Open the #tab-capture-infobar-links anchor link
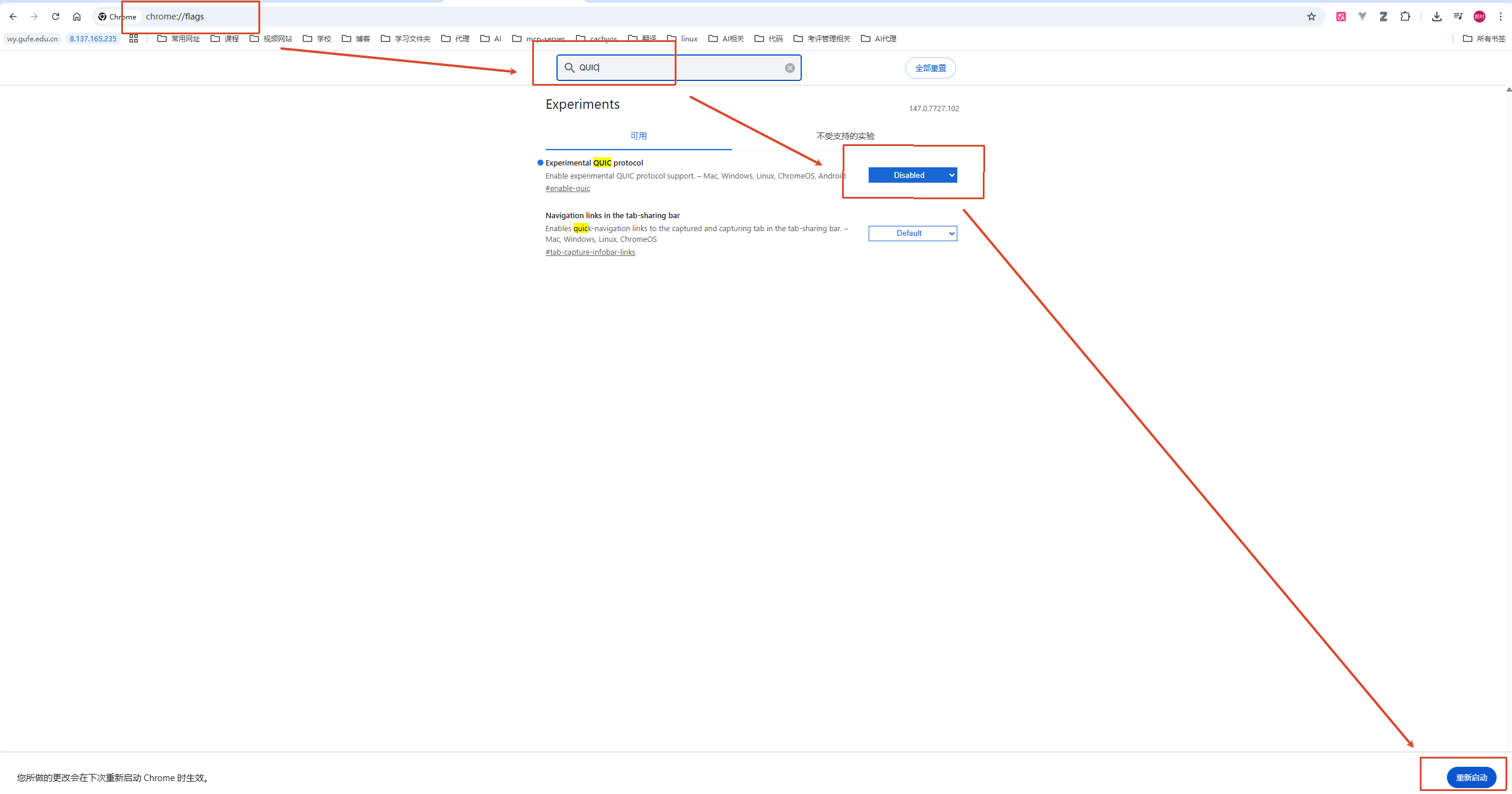This screenshot has height=794, width=1512. pos(590,252)
